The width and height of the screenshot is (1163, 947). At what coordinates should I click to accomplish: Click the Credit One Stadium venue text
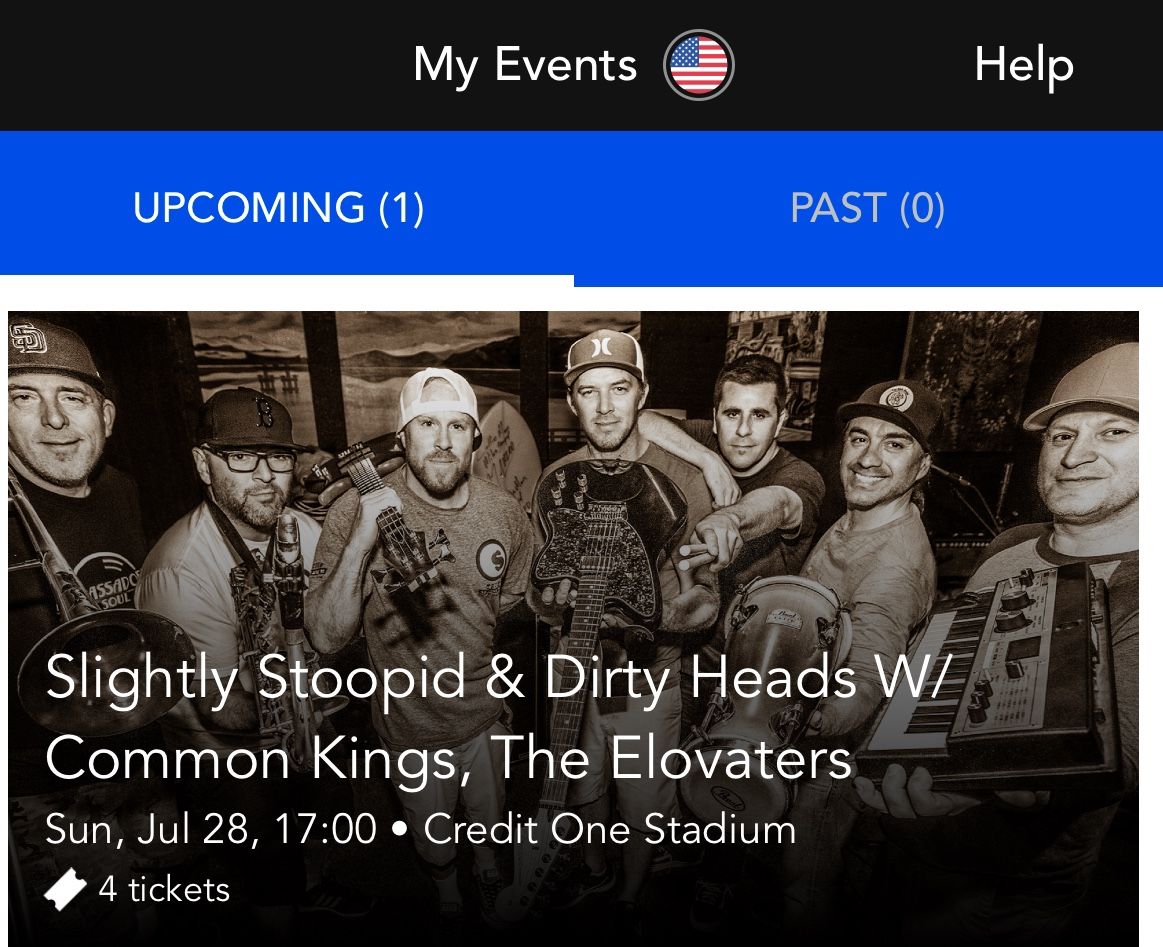coord(609,829)
